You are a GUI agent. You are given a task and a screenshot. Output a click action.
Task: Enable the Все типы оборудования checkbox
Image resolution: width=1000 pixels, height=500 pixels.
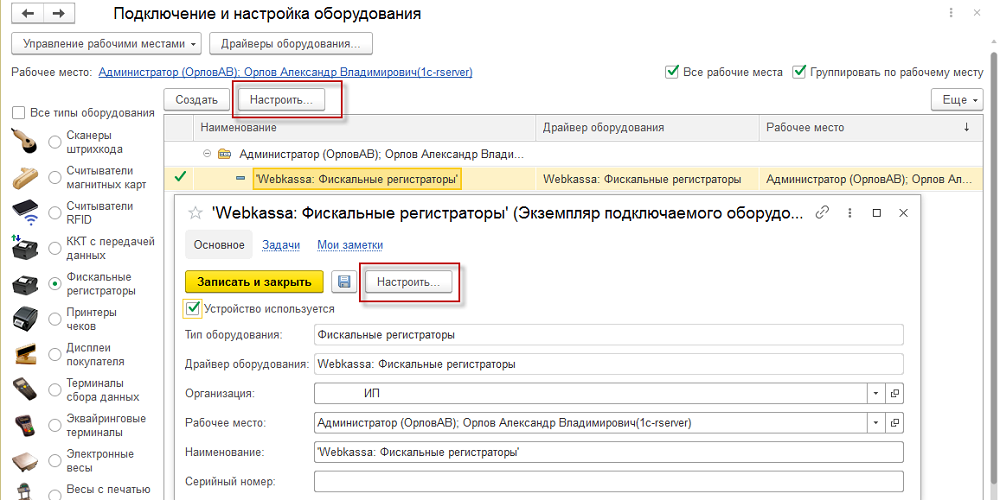[19, 113]
